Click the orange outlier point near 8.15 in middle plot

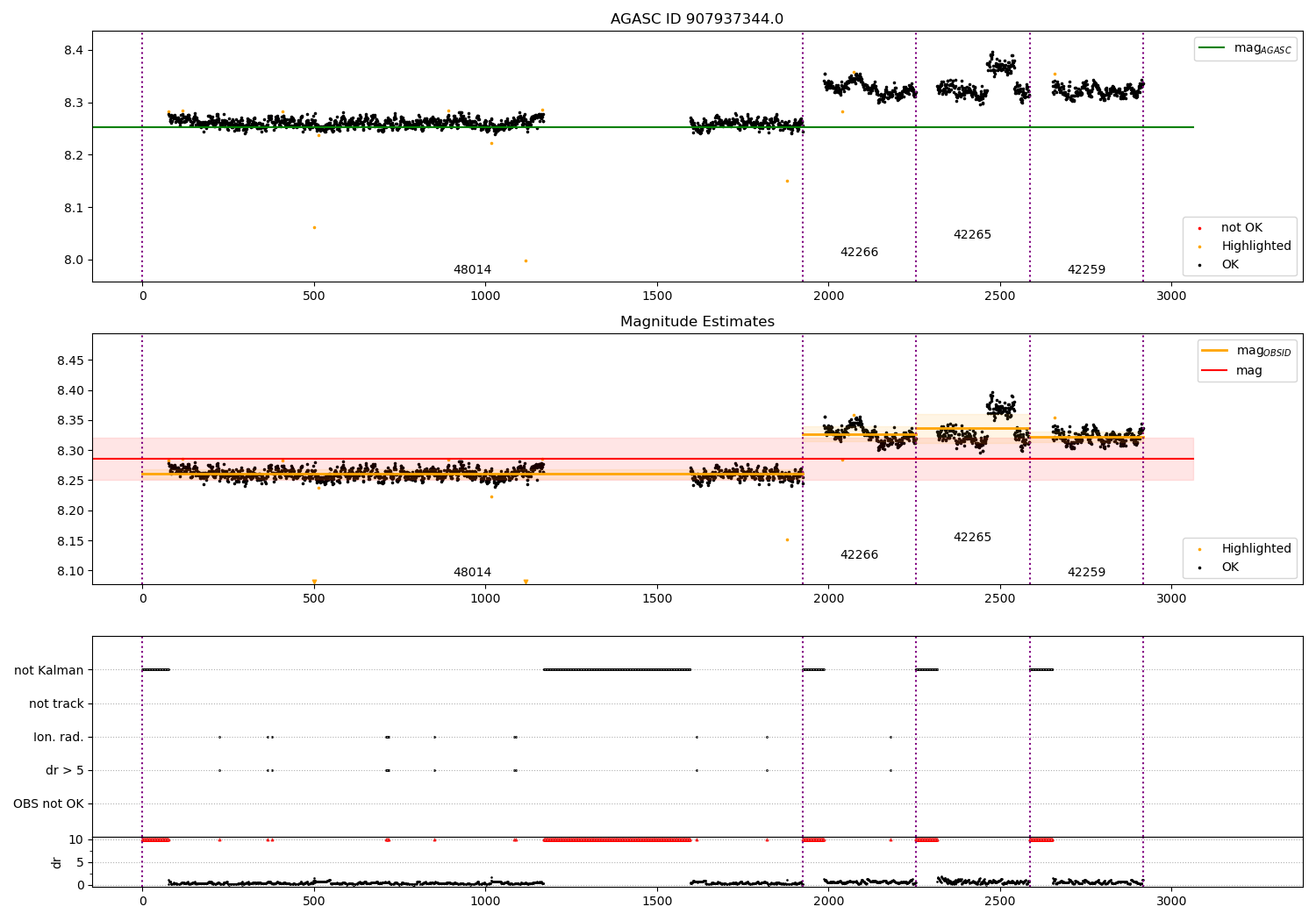[x=787, y=540]
